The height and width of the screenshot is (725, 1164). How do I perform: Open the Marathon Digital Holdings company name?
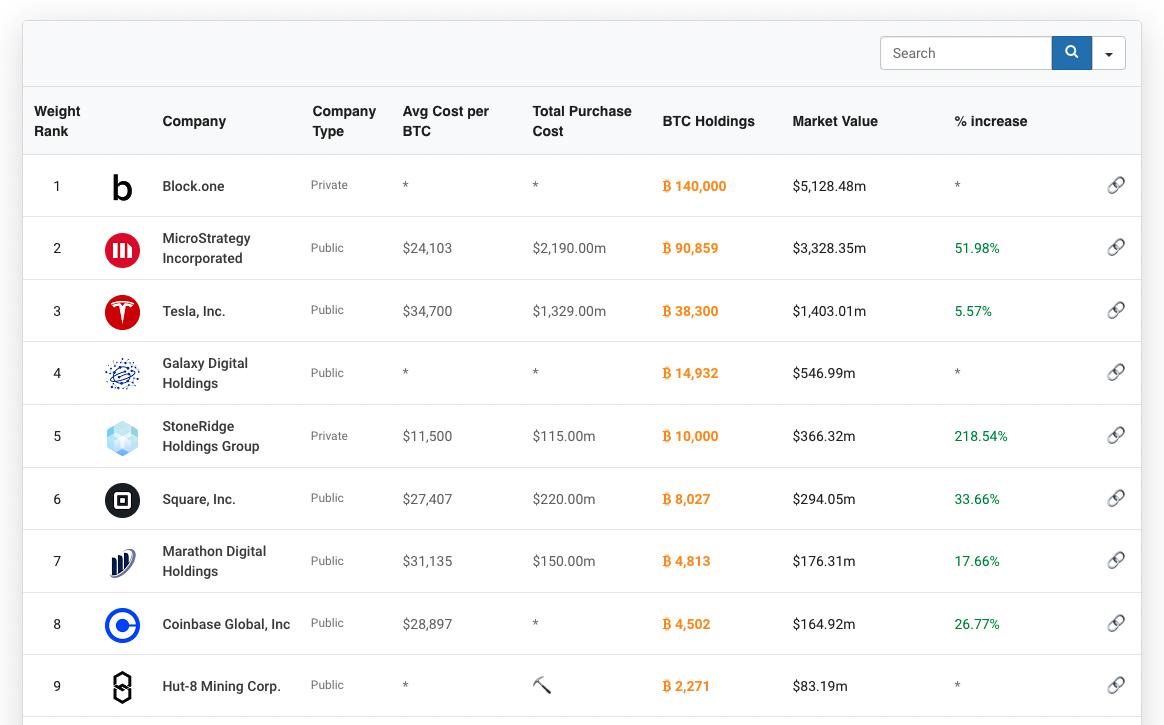[214, 561]
